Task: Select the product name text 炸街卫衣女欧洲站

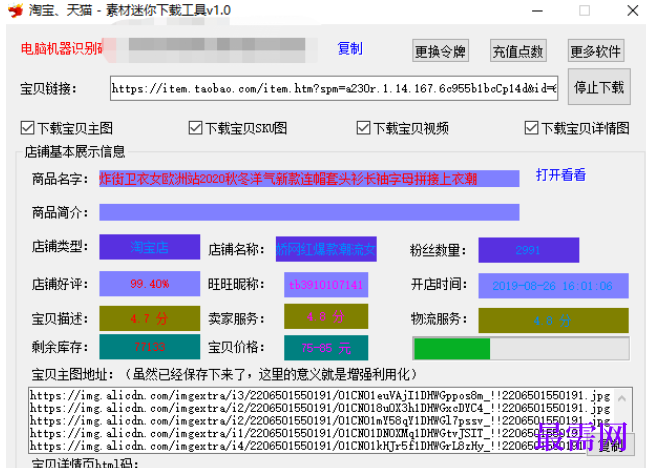Action: (149, 179)
